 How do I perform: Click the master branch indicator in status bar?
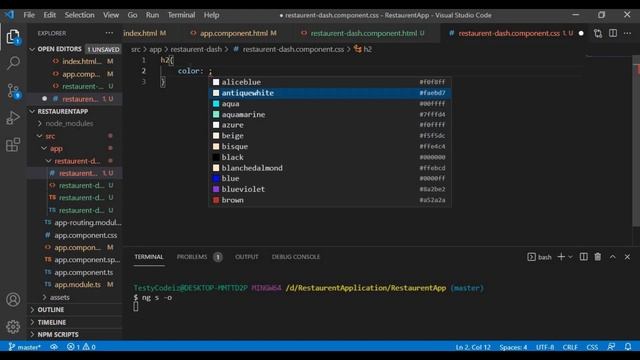coord(24,347)
